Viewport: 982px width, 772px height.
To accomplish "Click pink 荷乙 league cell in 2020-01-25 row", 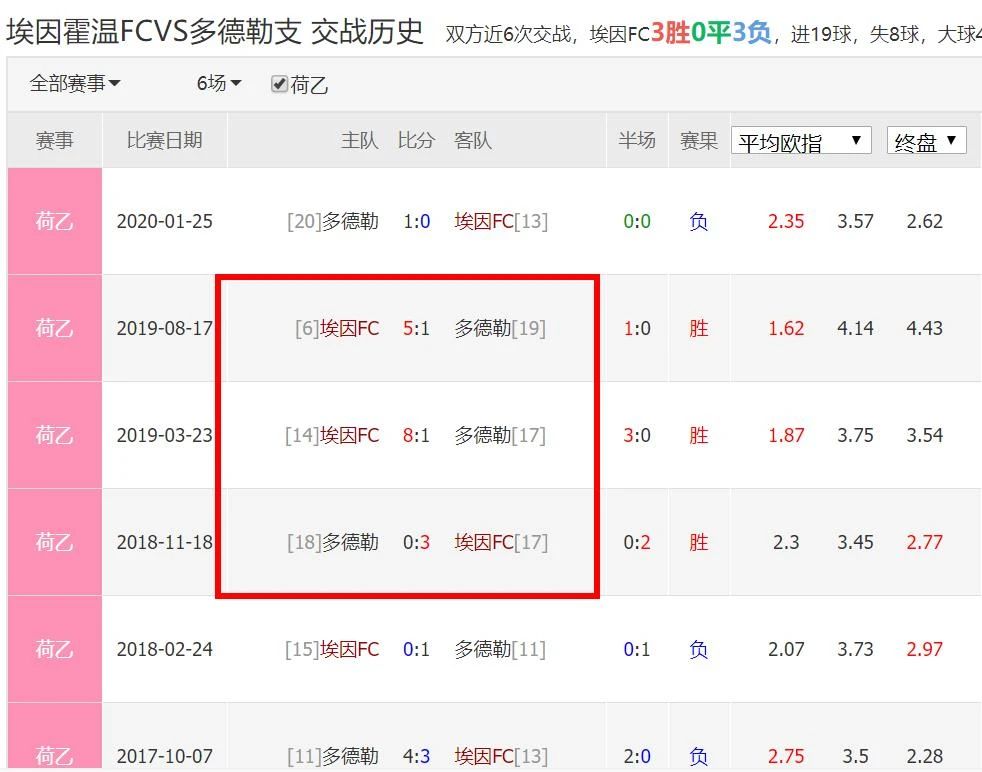I will coord(54,221).
